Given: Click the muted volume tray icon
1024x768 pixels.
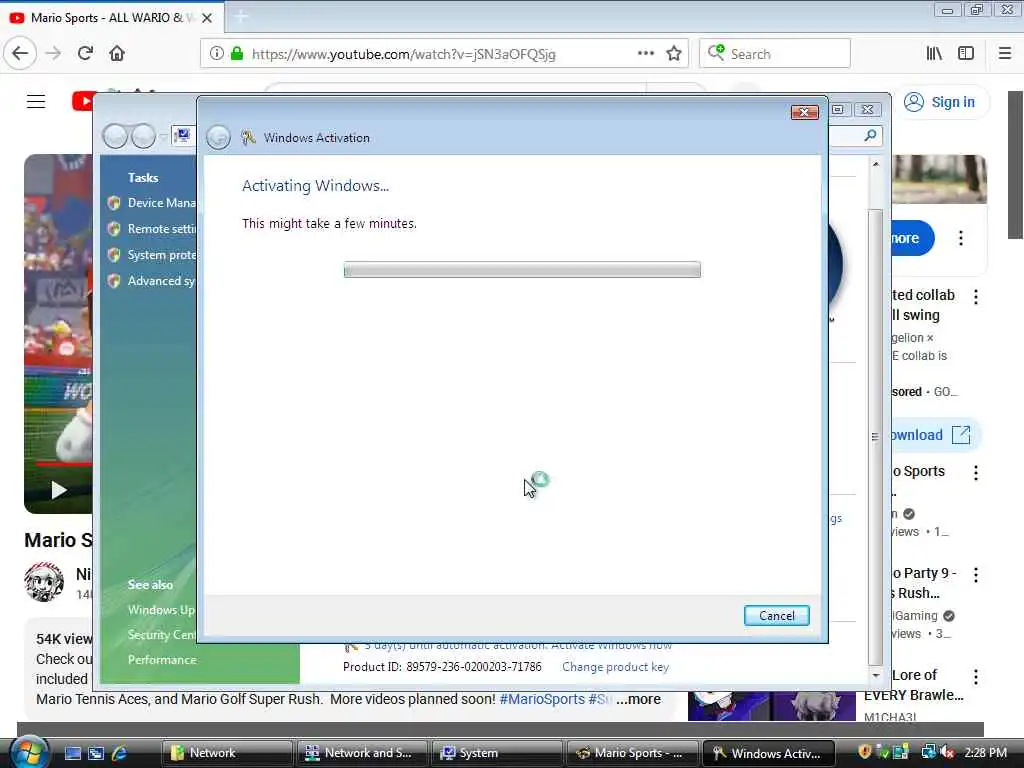Looking at the screenshot, I should (x=947, y=752).
